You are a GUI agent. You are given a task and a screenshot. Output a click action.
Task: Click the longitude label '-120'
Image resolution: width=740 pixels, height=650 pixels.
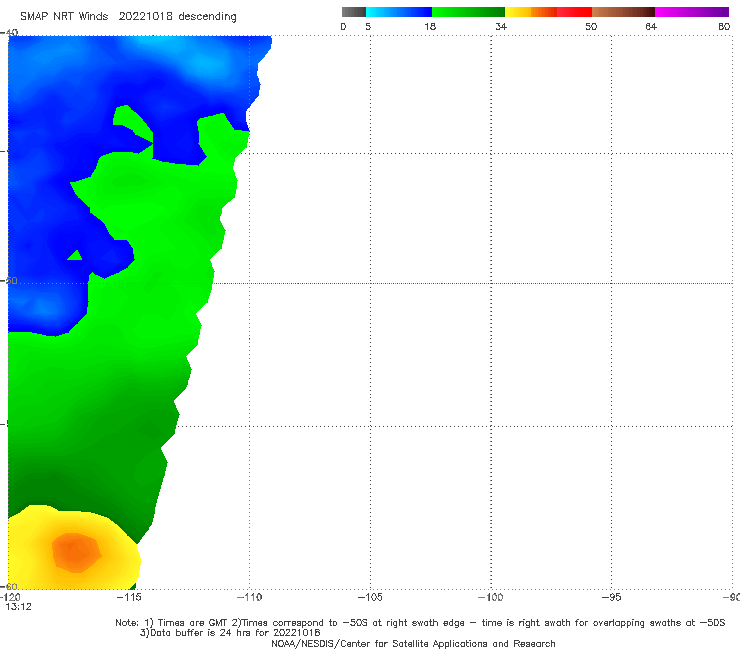(x=10, y=597)
